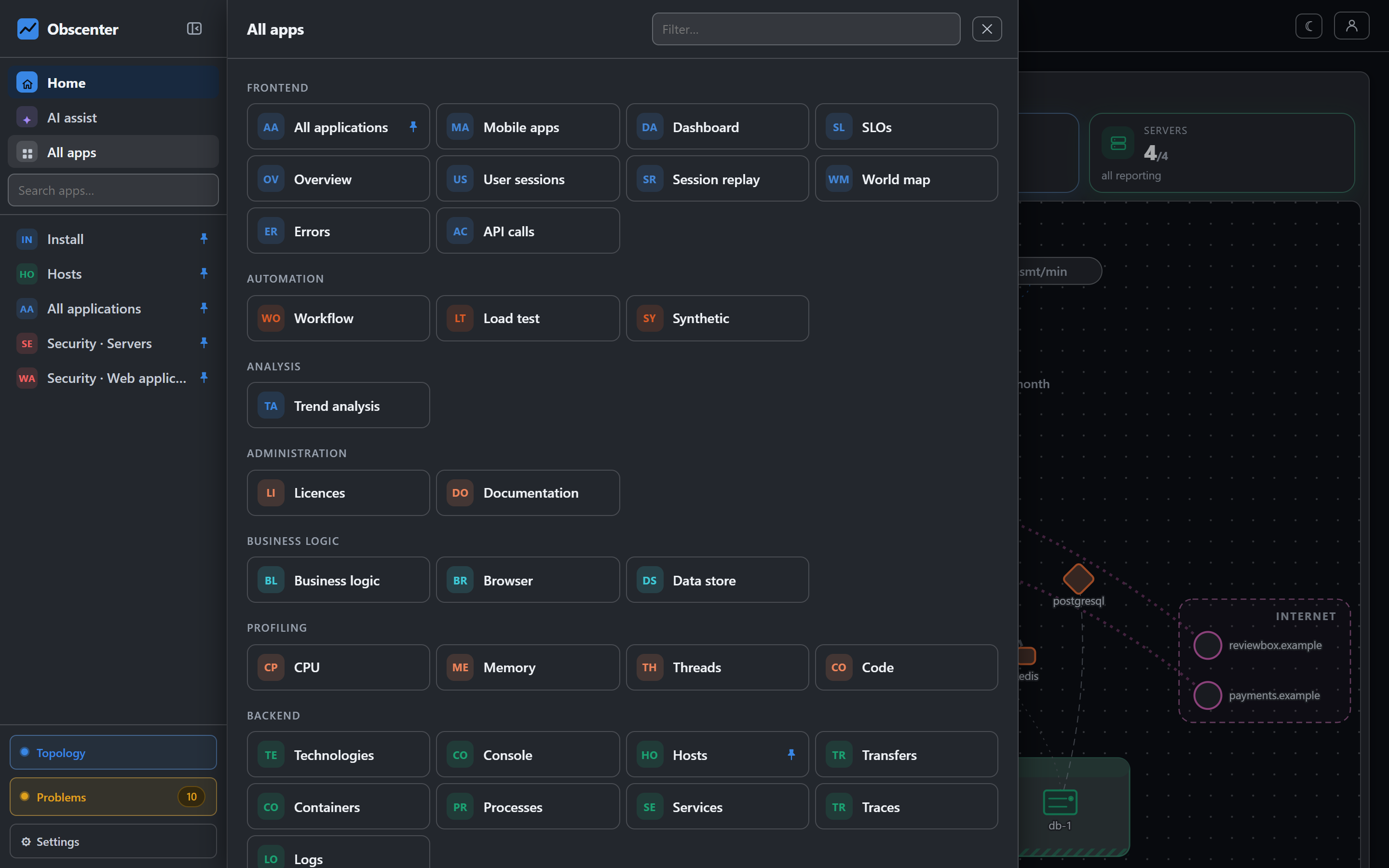The width and height of the screenshot is (1389, 868).
Task: Open Home in the sidebar
Action: (x=113, y=82)
